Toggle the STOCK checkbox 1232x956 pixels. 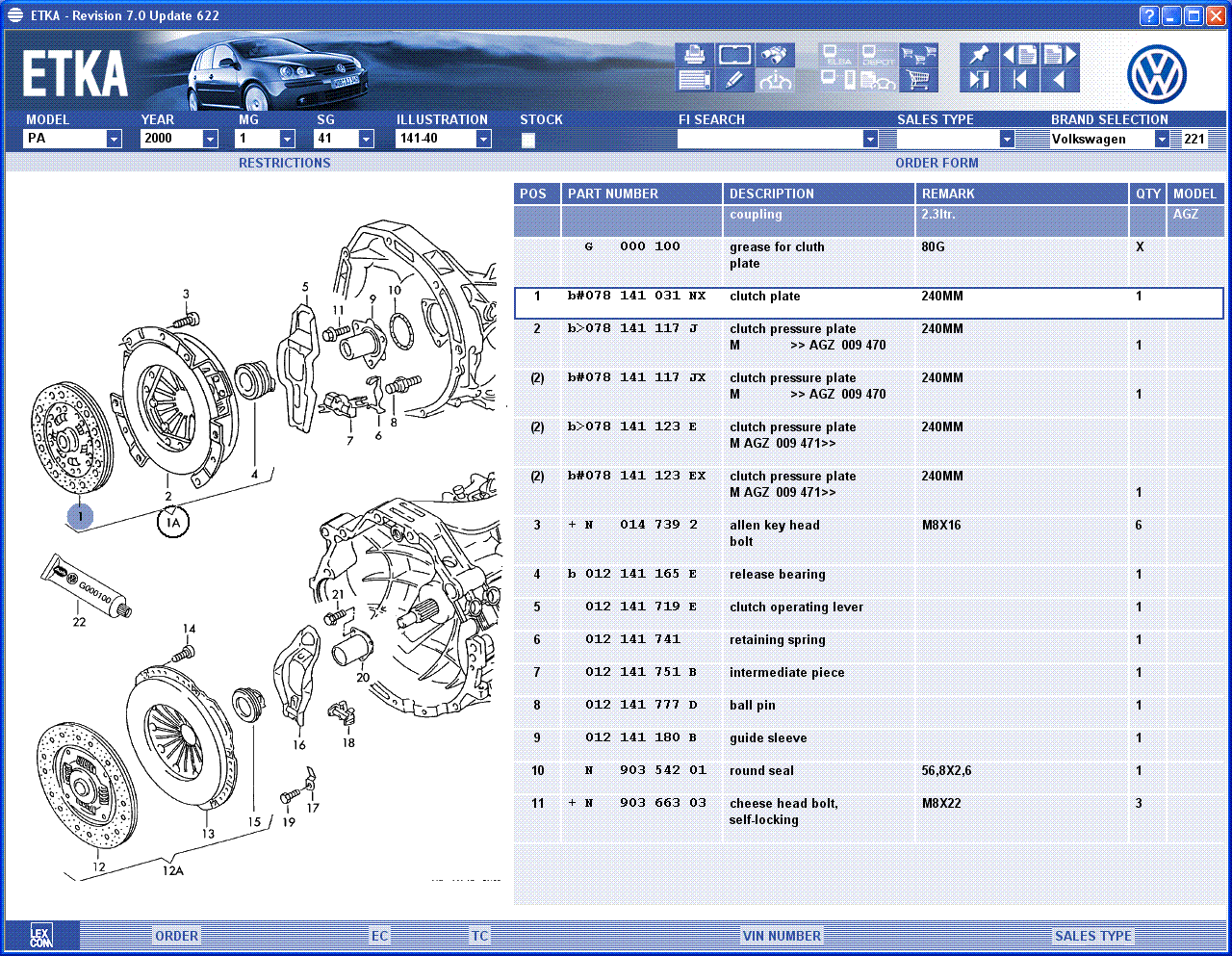pos(527,140)
